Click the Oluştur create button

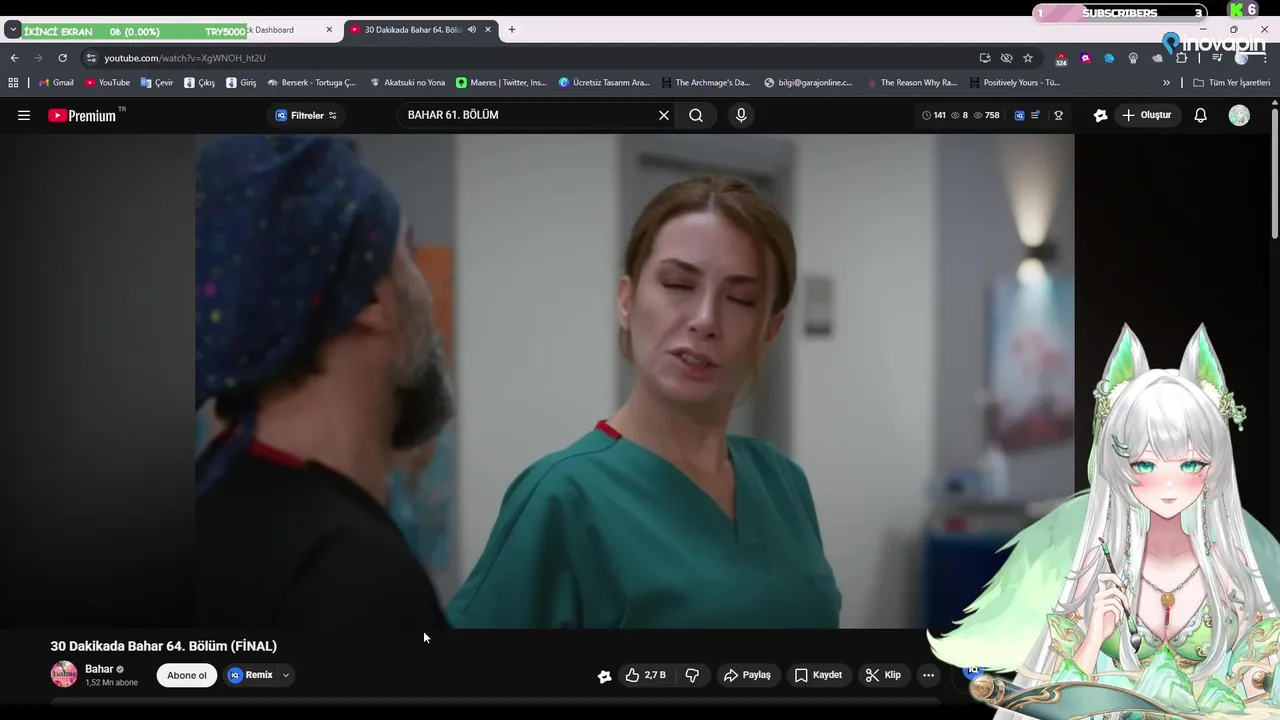pyautogui.click(x=1146, y=115)
